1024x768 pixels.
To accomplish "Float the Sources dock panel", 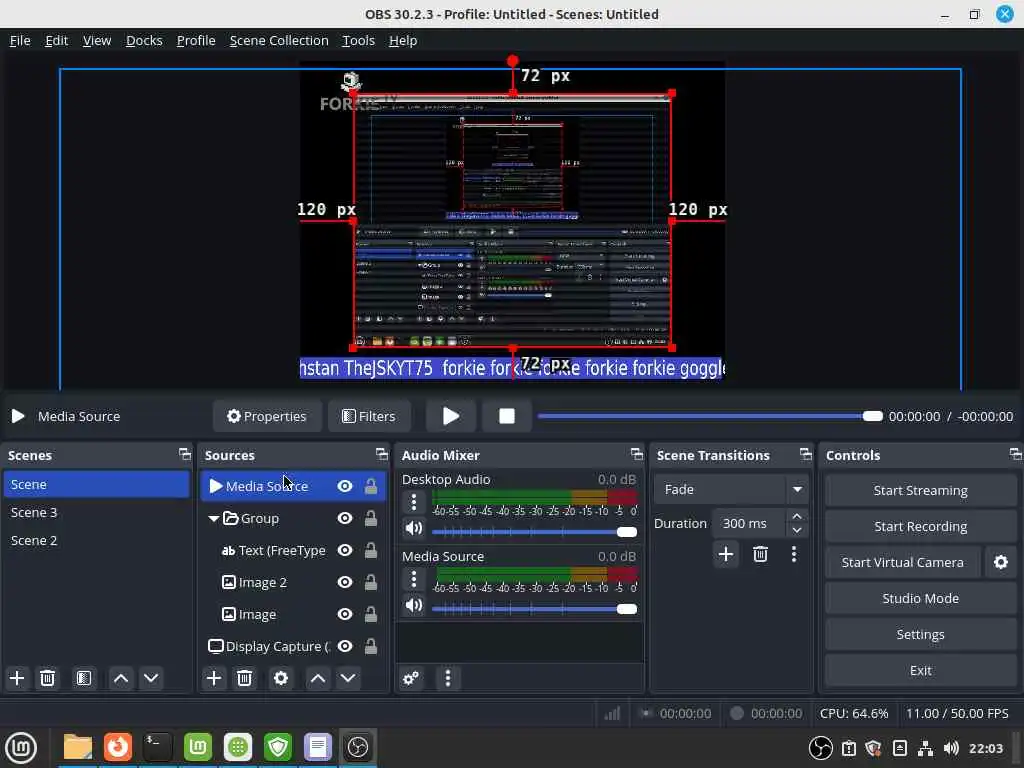I will [x=381, y=455].
